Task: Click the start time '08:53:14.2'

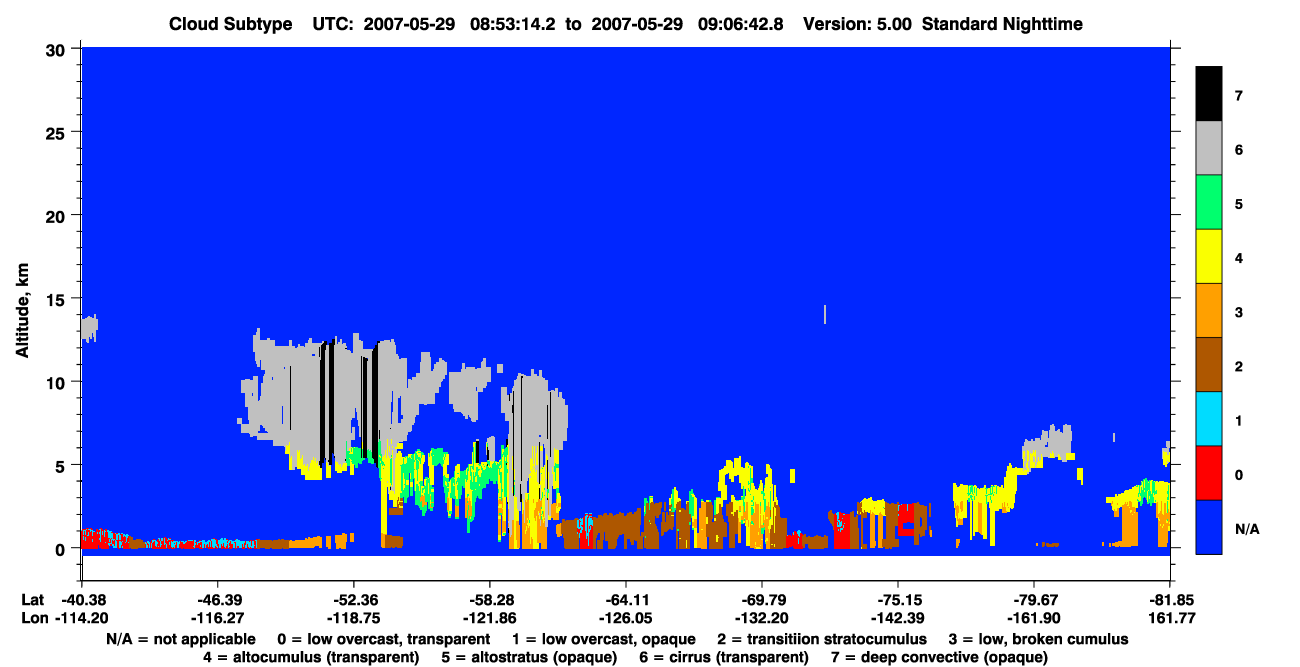Action: click(x=513, y=24)
